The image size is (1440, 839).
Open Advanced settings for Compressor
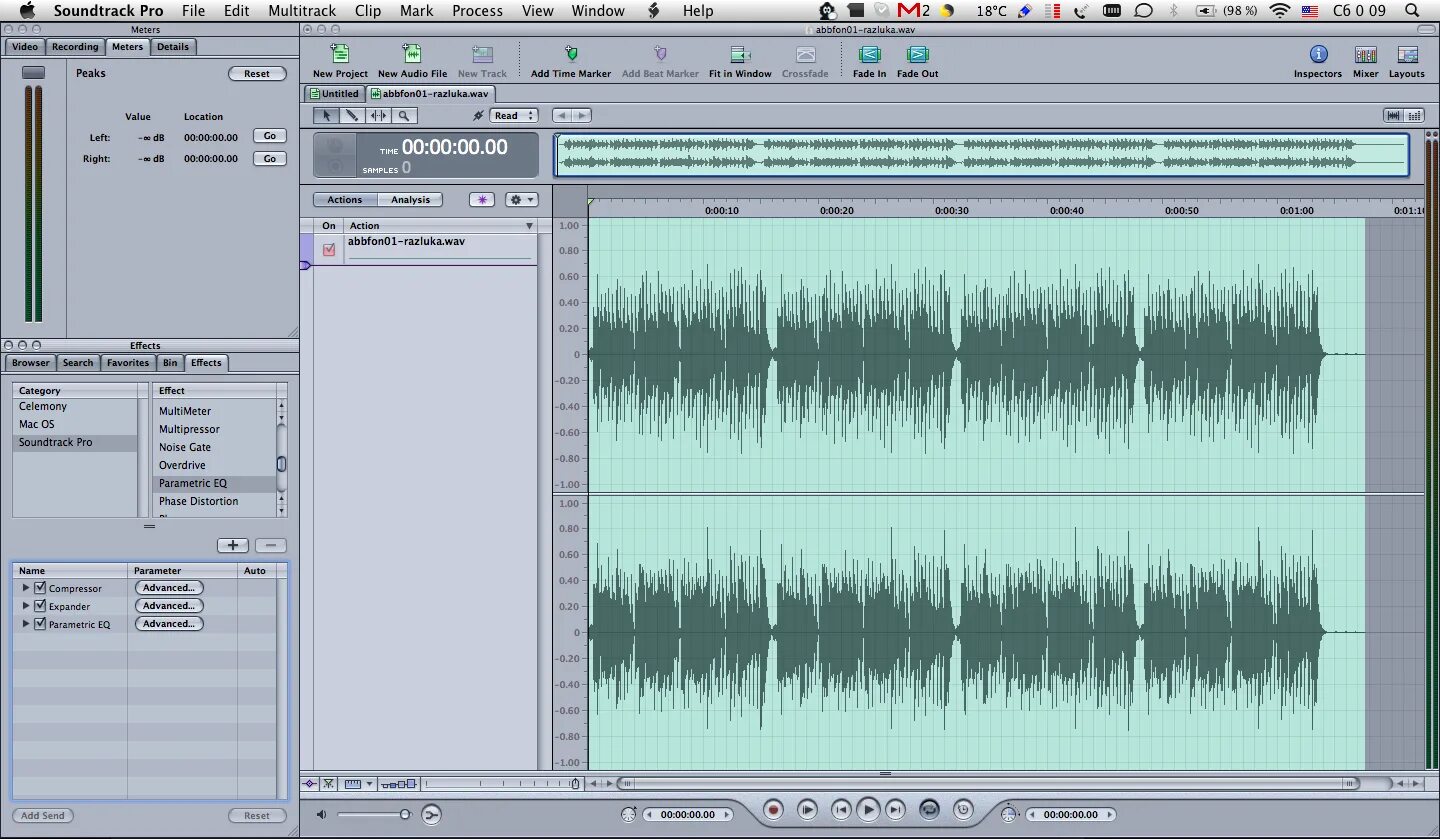[169, 588]
